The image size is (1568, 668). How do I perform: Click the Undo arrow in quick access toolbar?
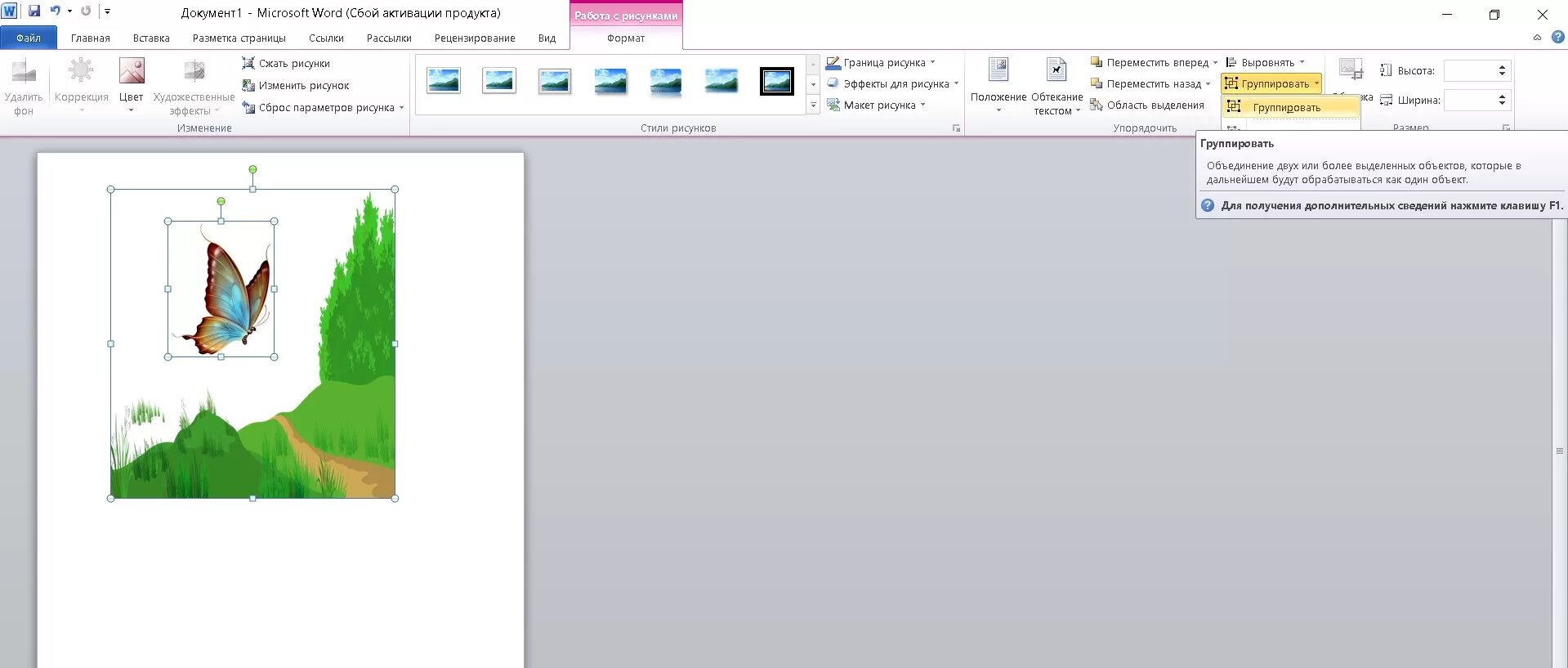click(56, 11)
